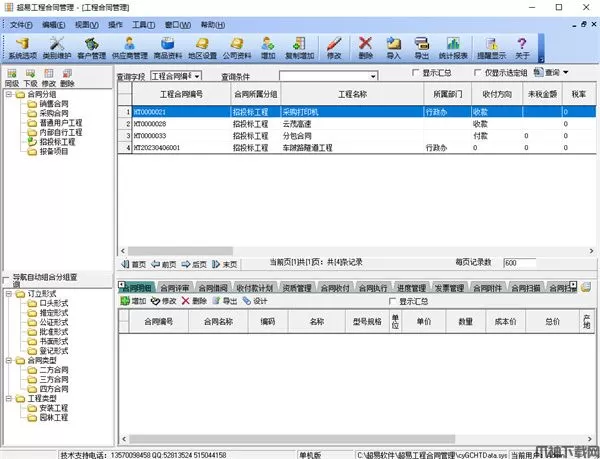Click 修改 in the contract detail toolbar
Image resolution: width=600 pixels, height=459 pixels.
coord(163,301)
